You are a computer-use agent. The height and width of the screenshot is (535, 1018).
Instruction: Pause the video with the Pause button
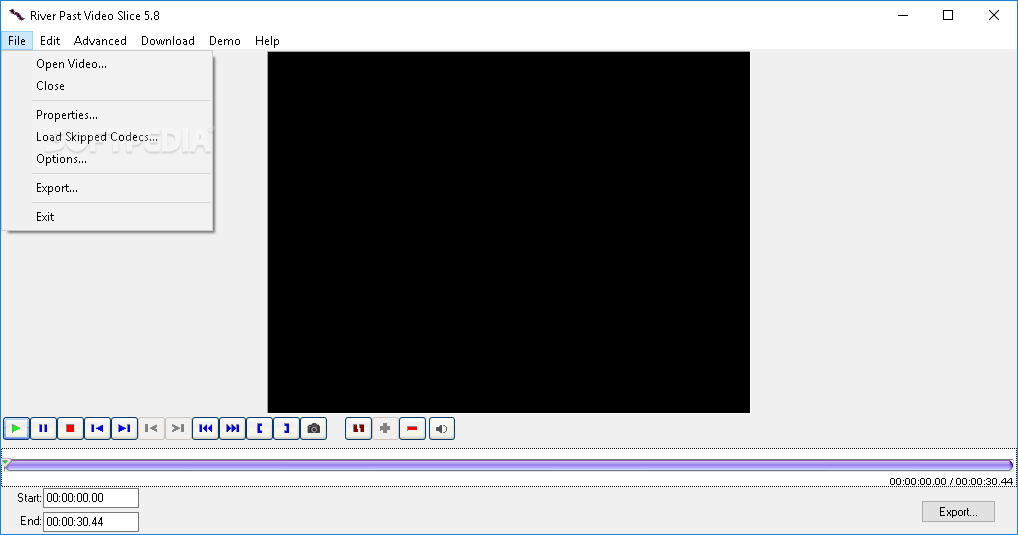[x=43, y=429]
